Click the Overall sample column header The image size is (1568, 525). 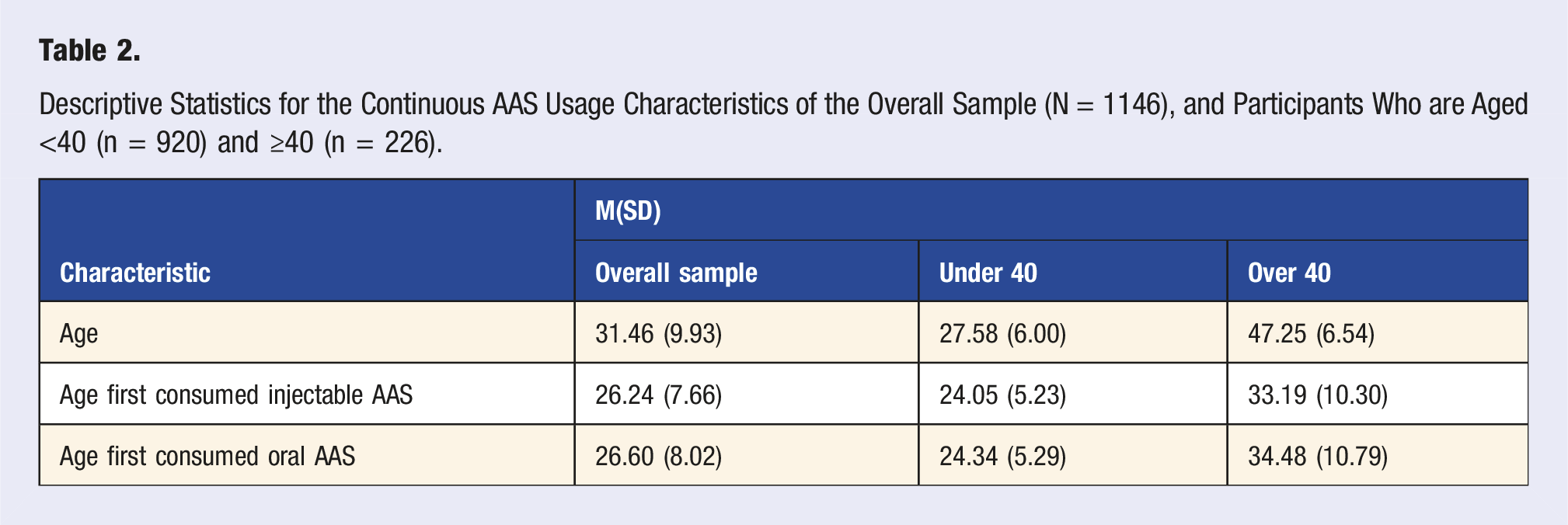pyautogui.click(x=747, y=272)
